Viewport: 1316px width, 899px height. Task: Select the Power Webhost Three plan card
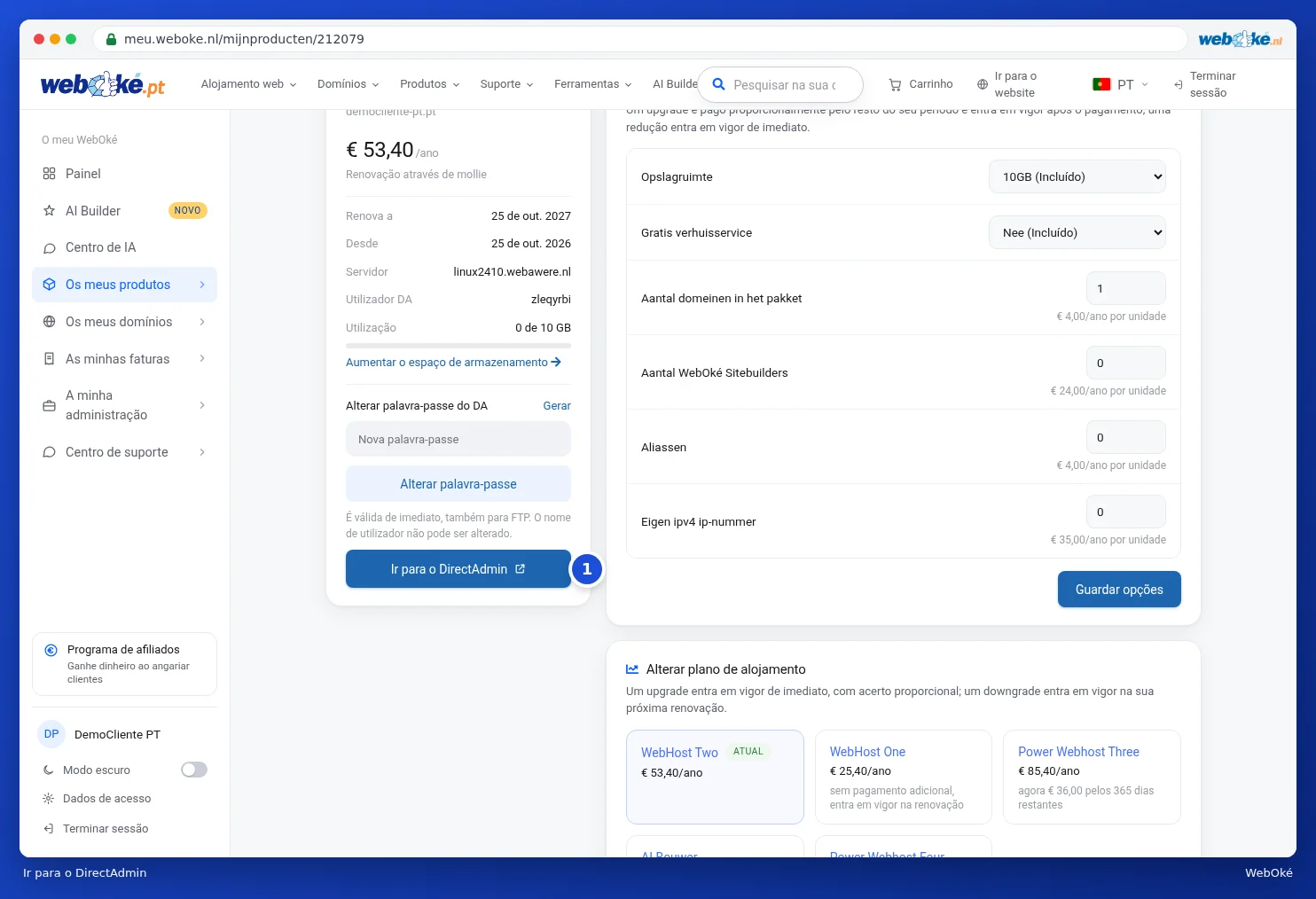tap(1092, 777)
